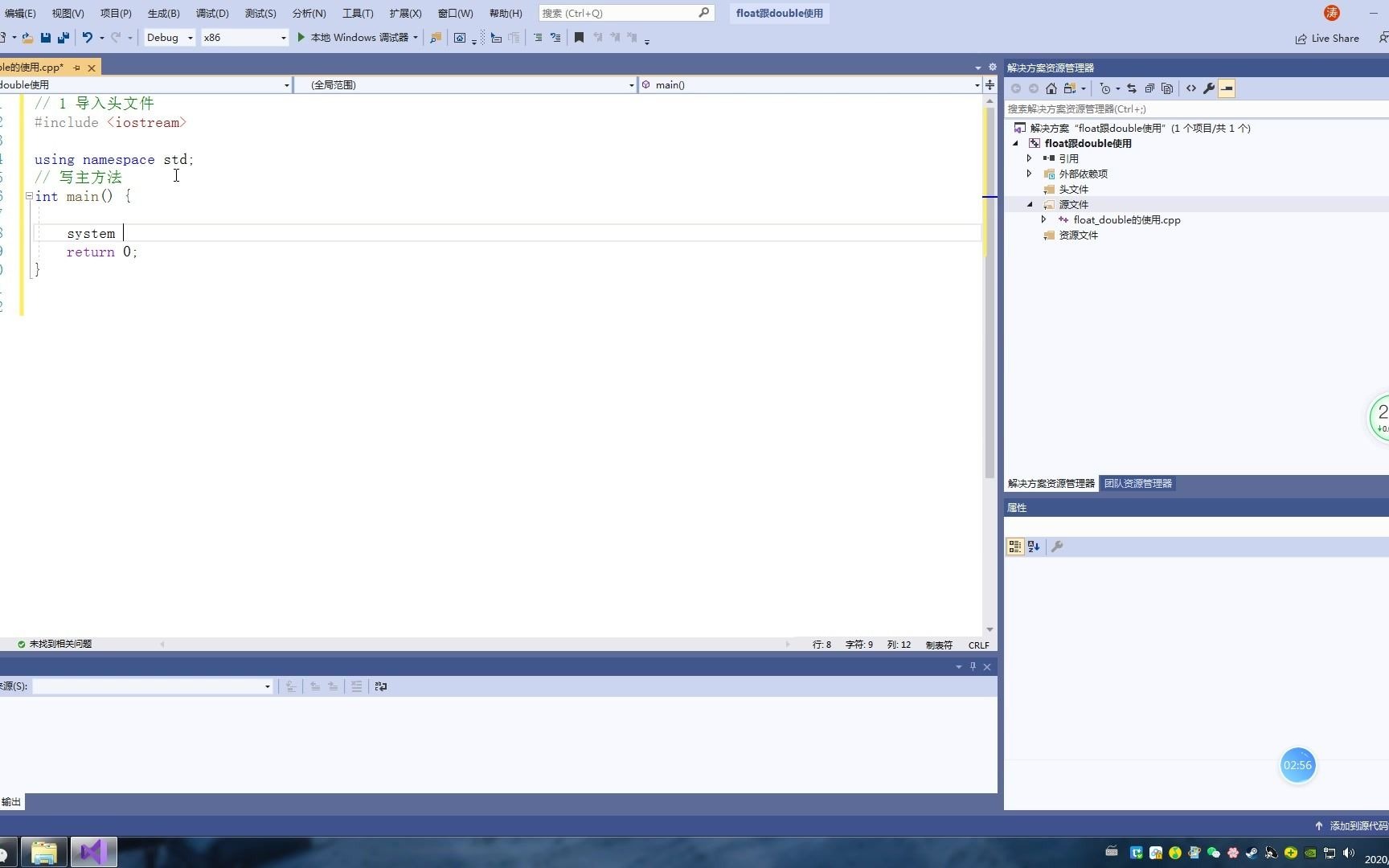
Task: Click the CRLF line ending indicator
Action: pyautogui.click(x=978, y=645)
